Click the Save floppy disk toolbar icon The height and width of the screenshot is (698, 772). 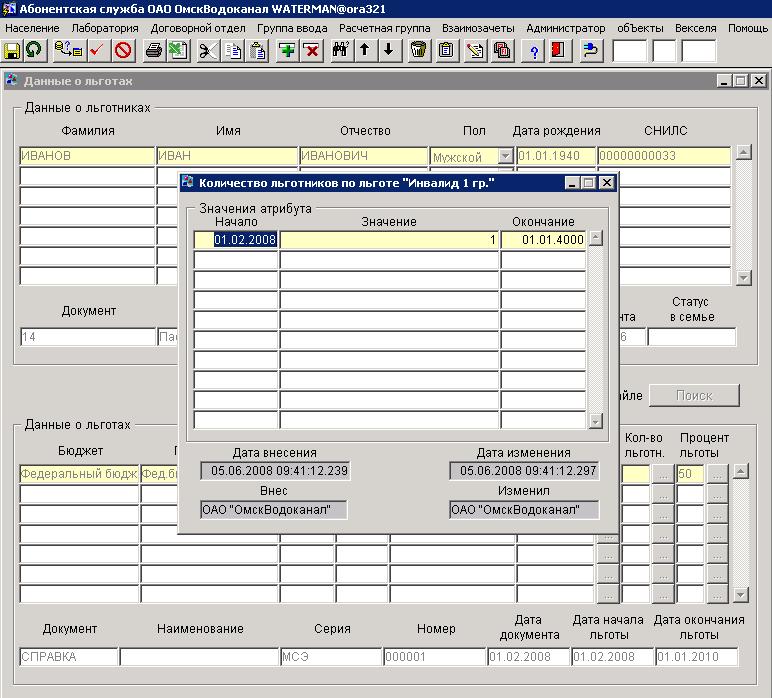[x=13, y=50]
